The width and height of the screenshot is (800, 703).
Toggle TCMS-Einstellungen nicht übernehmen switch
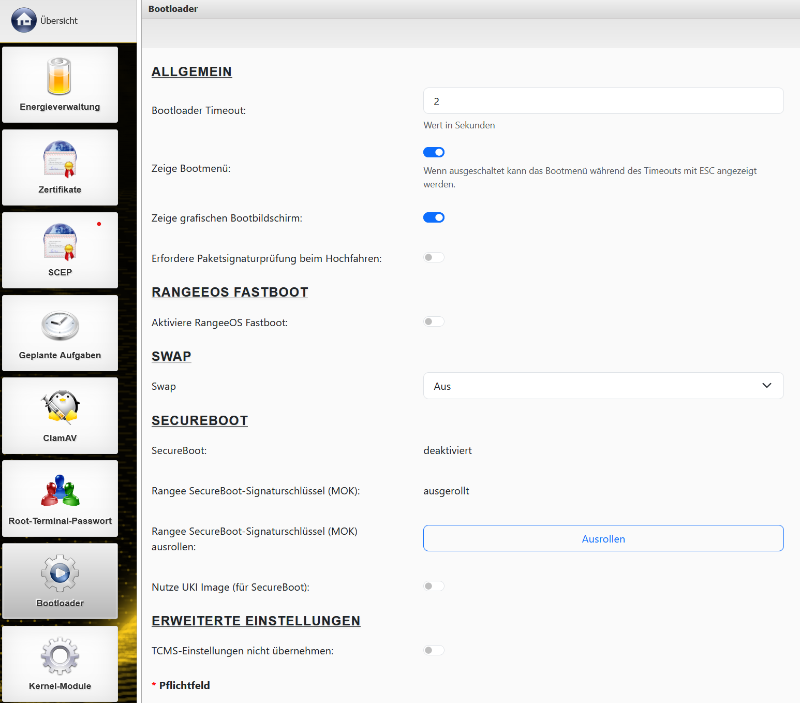(434, 650)
